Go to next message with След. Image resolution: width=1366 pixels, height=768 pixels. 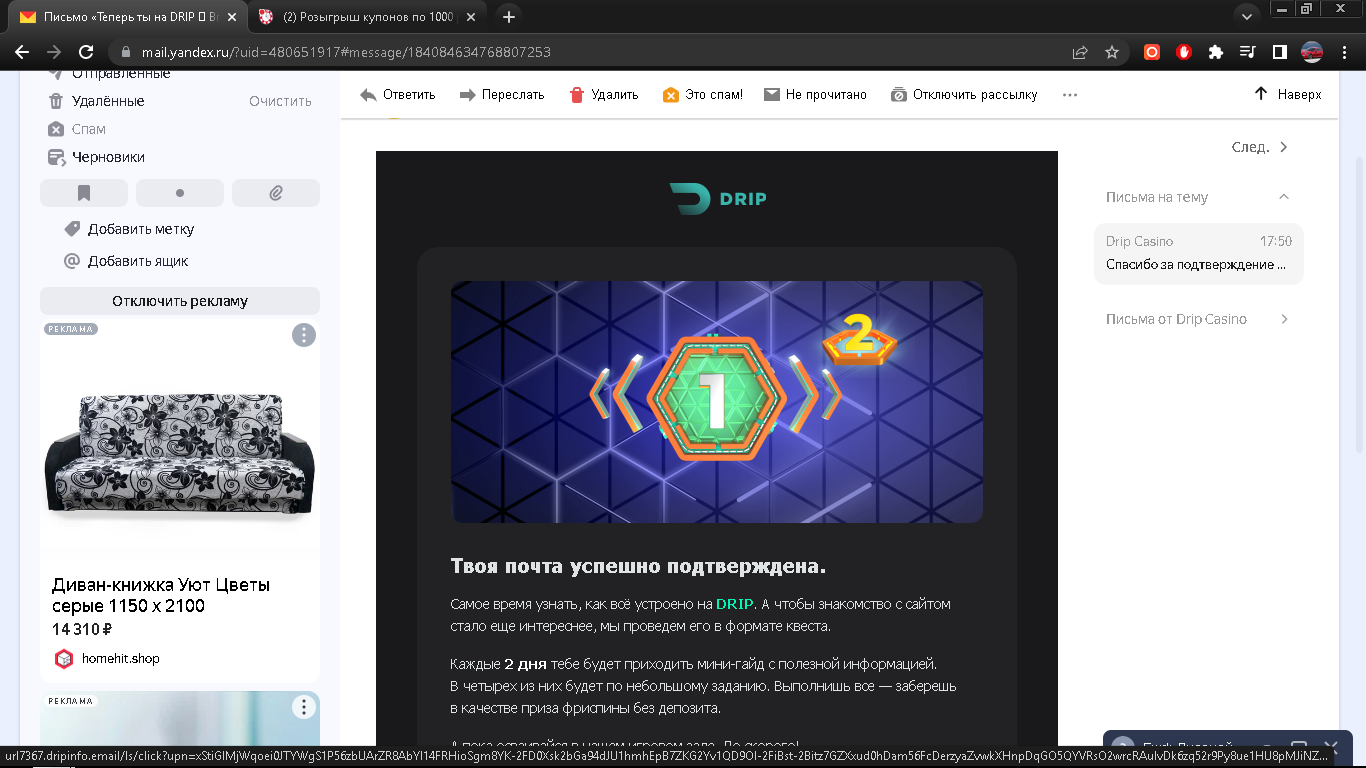1260,147
